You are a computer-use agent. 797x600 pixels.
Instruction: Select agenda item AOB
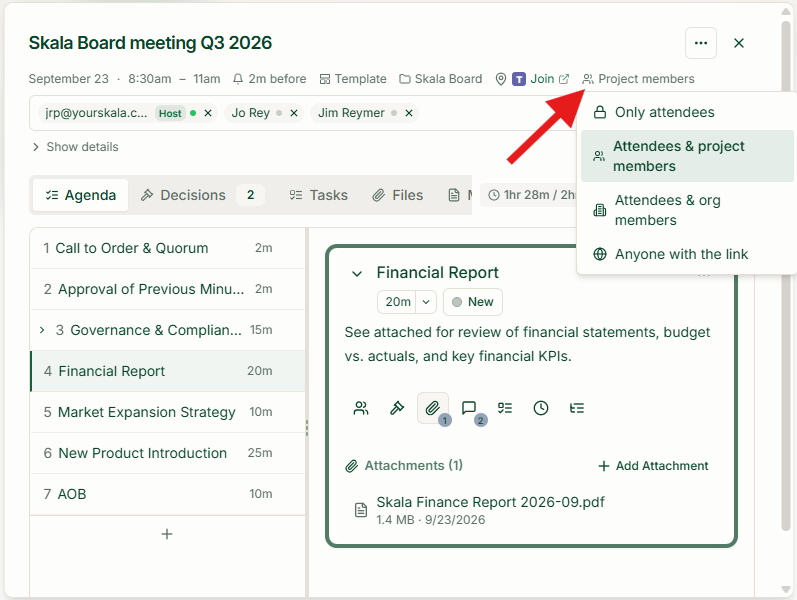click(168, 494)
